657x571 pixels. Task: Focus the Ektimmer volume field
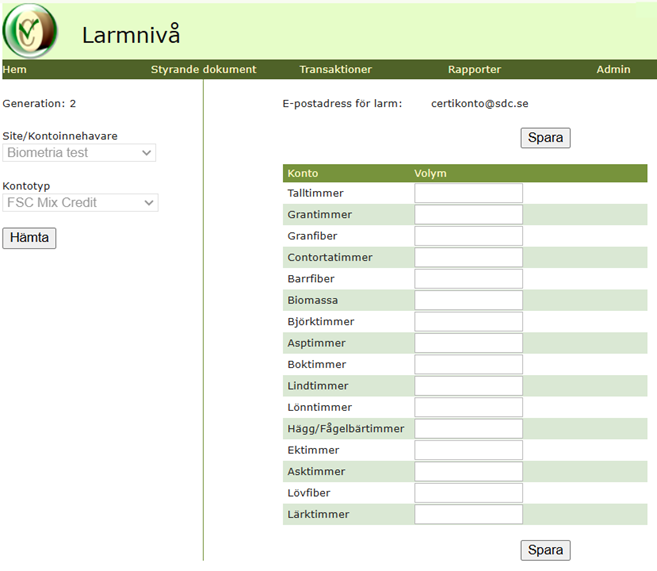tap(468, 450)
